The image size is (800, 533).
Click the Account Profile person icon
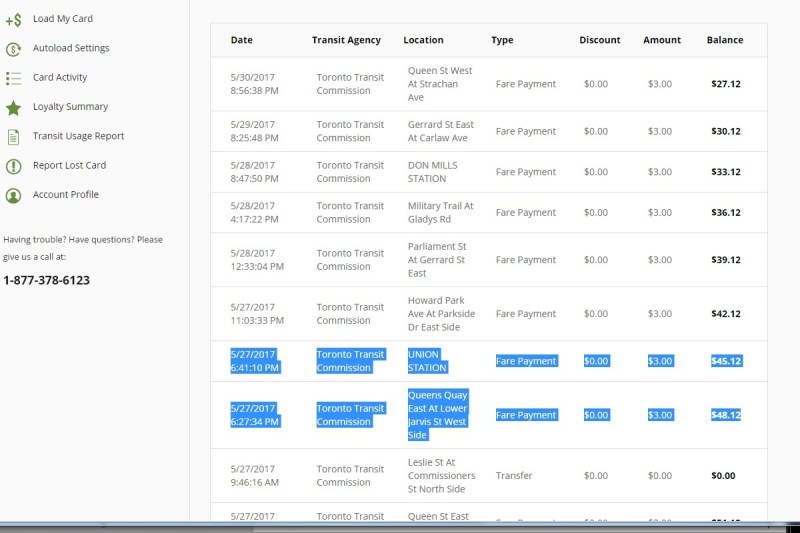[13, 195]
